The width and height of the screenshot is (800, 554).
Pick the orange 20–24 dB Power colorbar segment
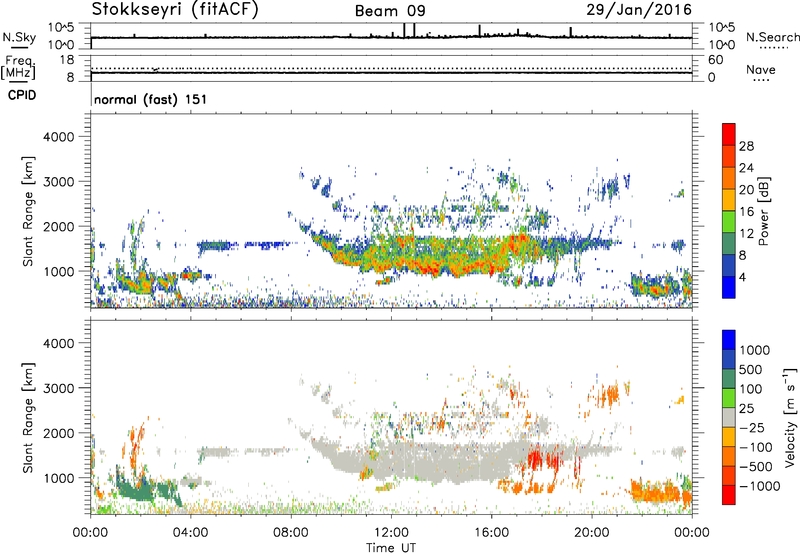tap(729, 178)
